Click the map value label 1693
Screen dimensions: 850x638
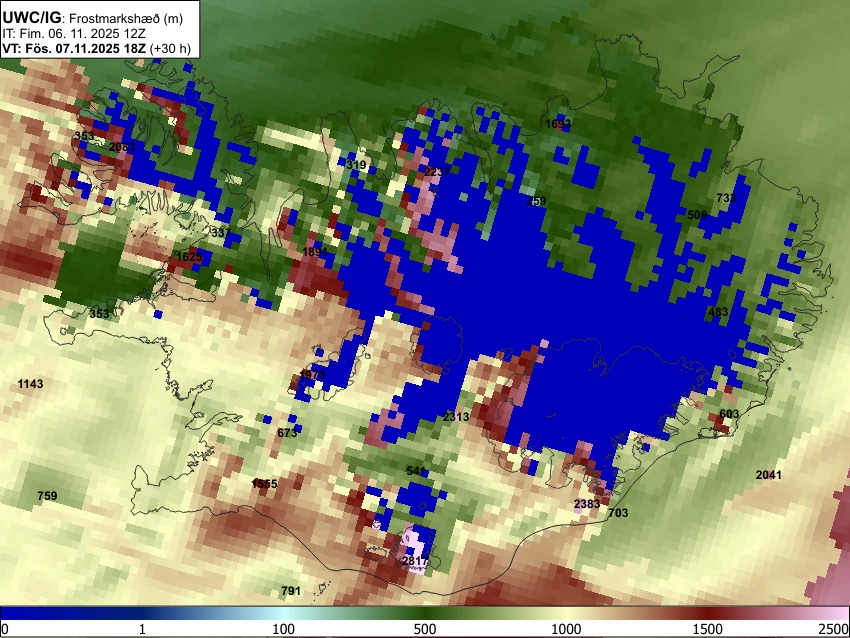tap(558, 125)
